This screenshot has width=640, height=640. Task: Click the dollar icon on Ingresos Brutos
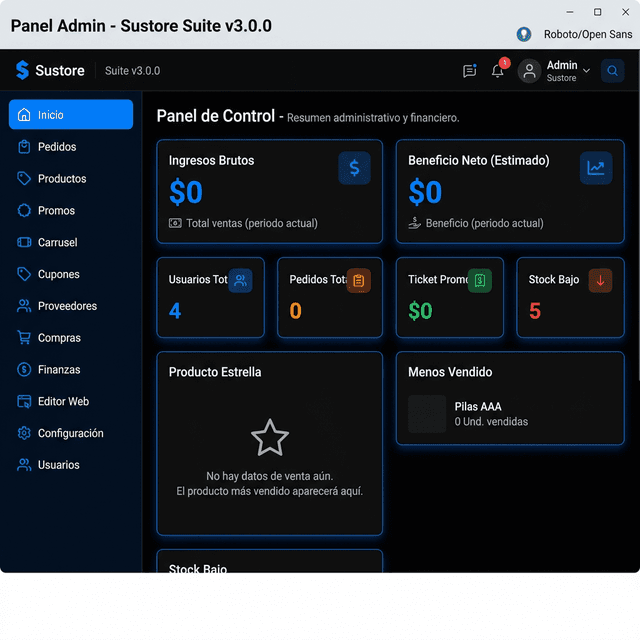click(354, 168)
